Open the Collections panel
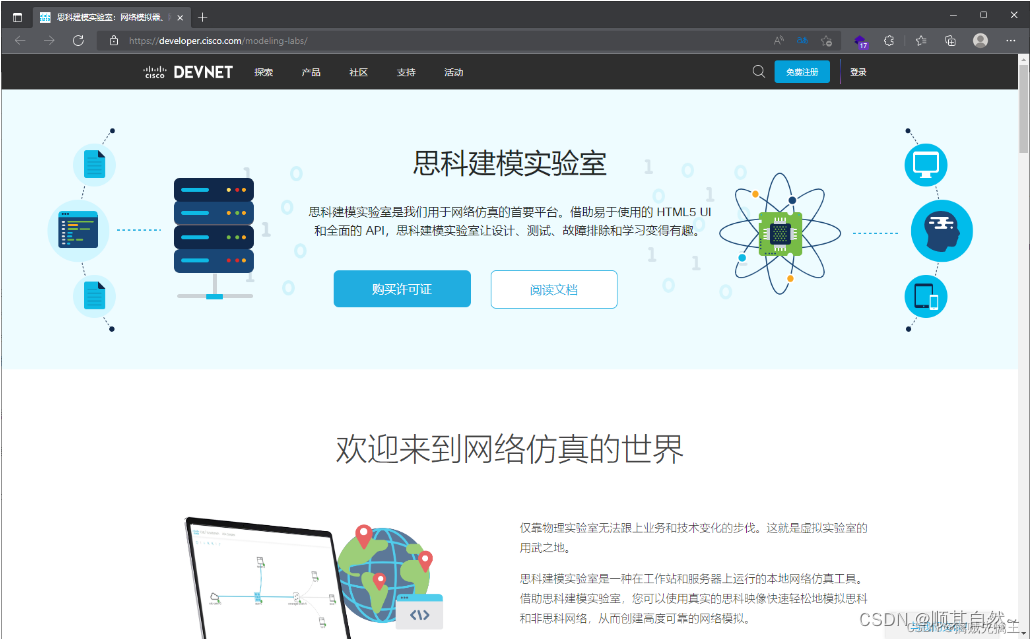This screenshot has width=1032, height=639. 950,41
